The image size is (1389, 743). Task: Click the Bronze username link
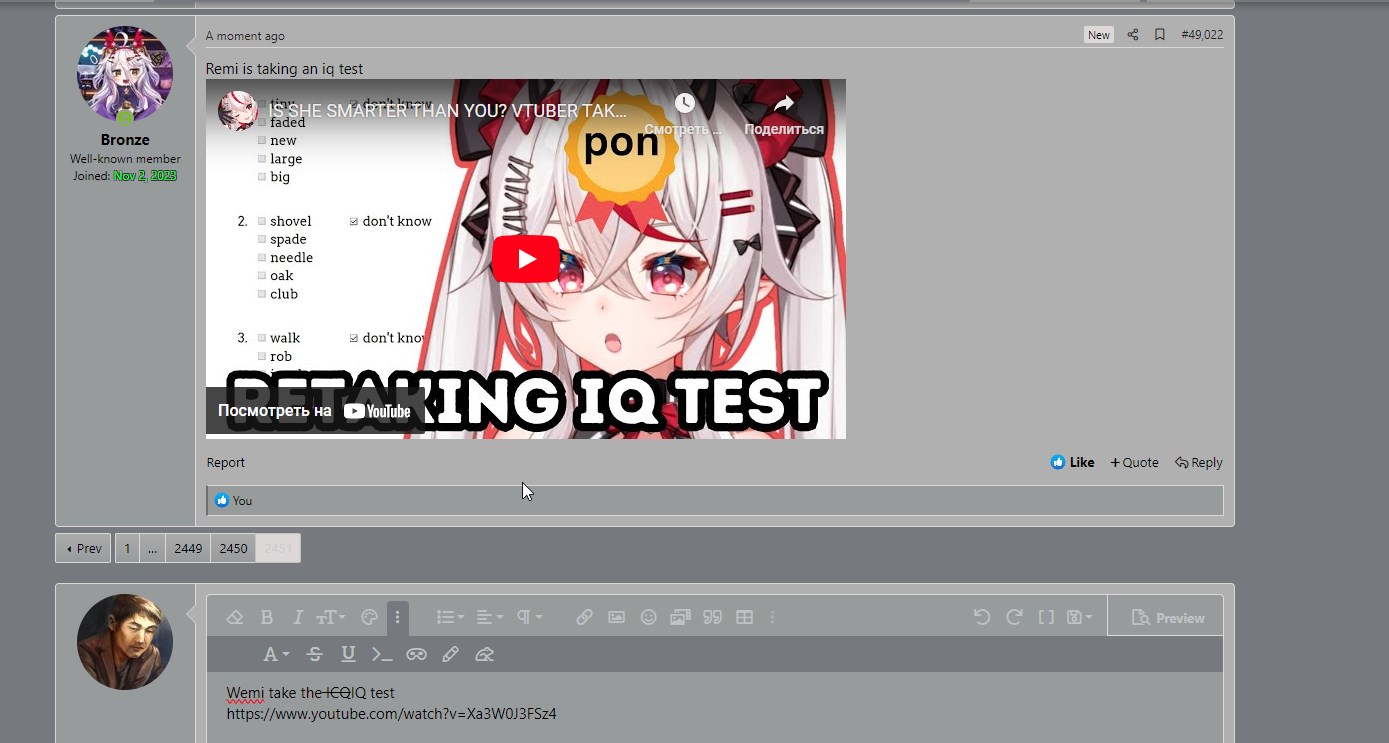125,140
